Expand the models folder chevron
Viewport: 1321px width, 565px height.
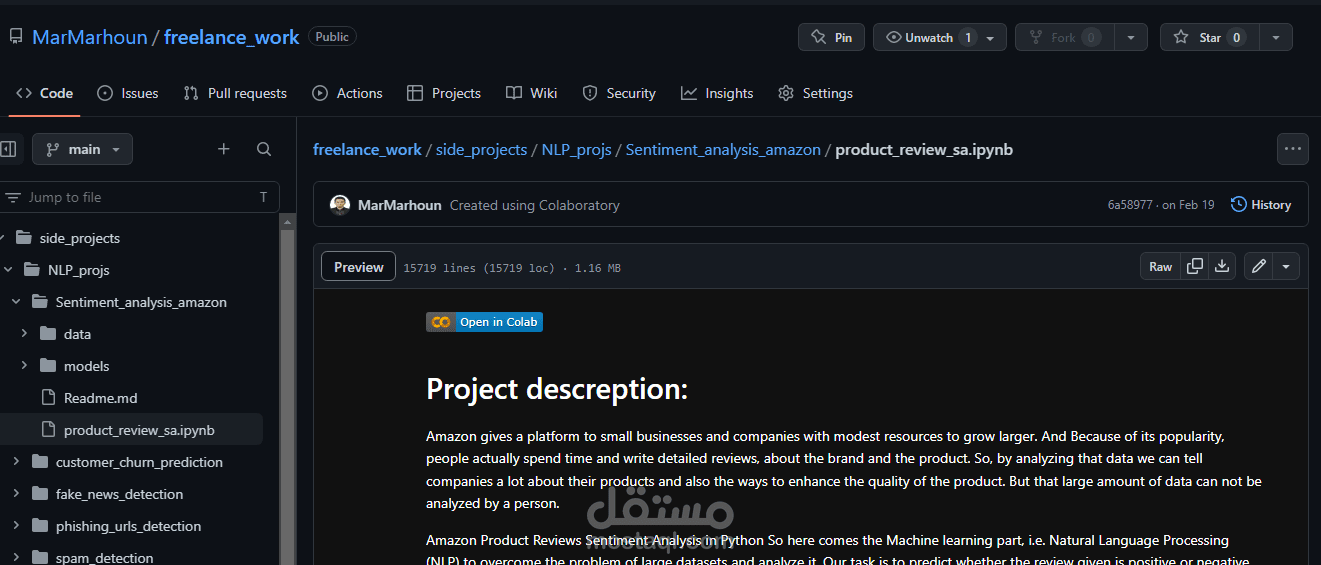click(24, 366)
